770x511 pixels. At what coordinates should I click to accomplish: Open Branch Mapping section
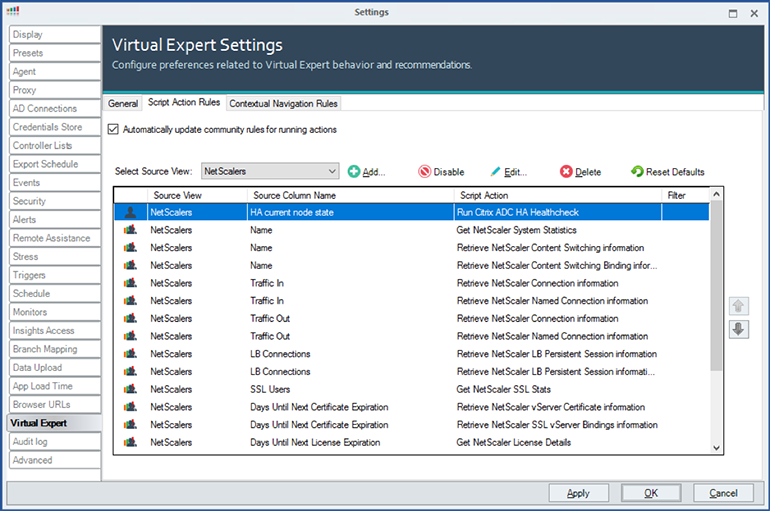pos(55,349)
